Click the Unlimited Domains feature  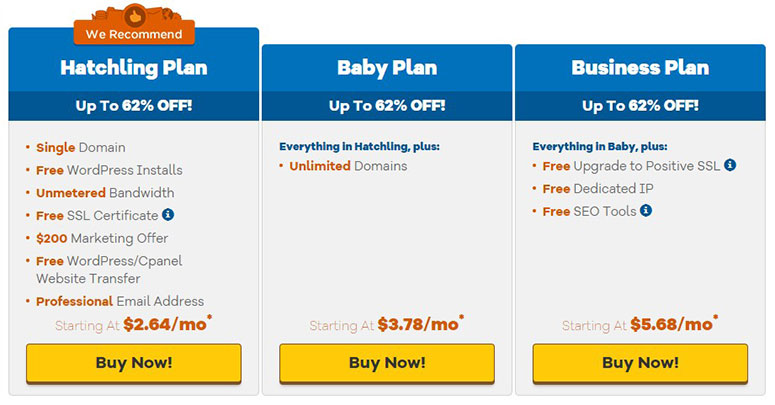pos(348,166)
